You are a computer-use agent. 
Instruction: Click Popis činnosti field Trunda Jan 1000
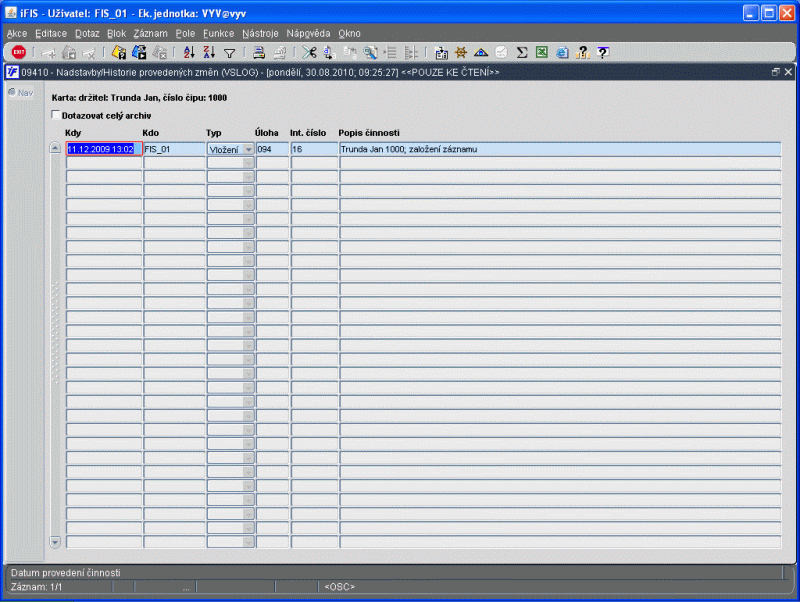point(560,149)
